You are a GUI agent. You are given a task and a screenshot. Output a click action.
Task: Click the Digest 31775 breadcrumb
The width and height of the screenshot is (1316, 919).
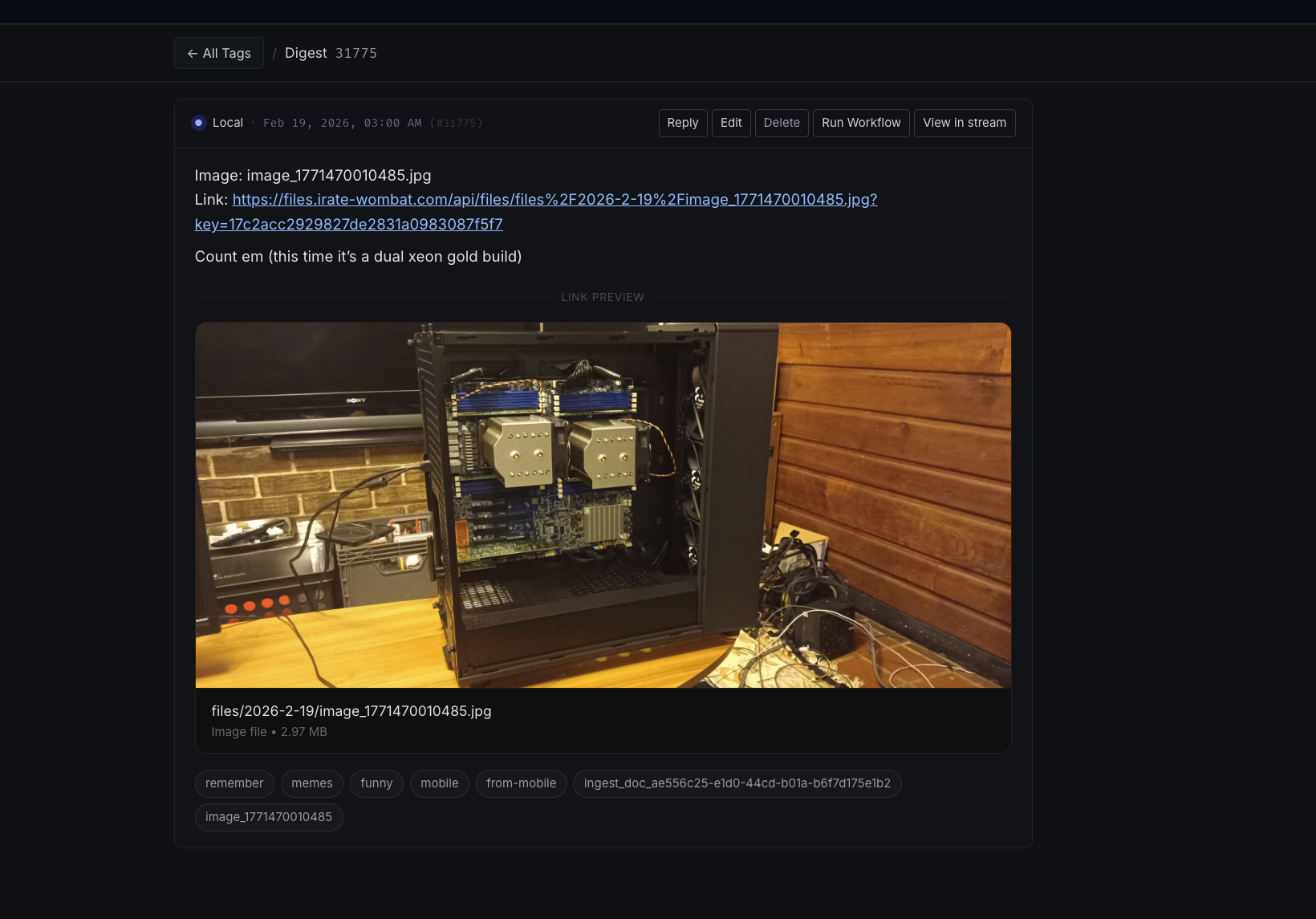331,53
